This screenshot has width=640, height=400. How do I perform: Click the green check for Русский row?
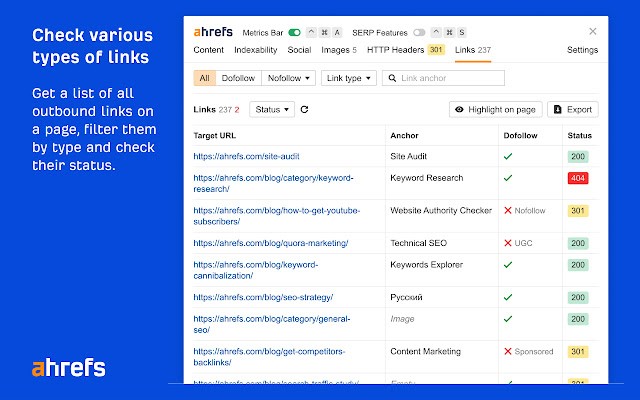(508, 298)
